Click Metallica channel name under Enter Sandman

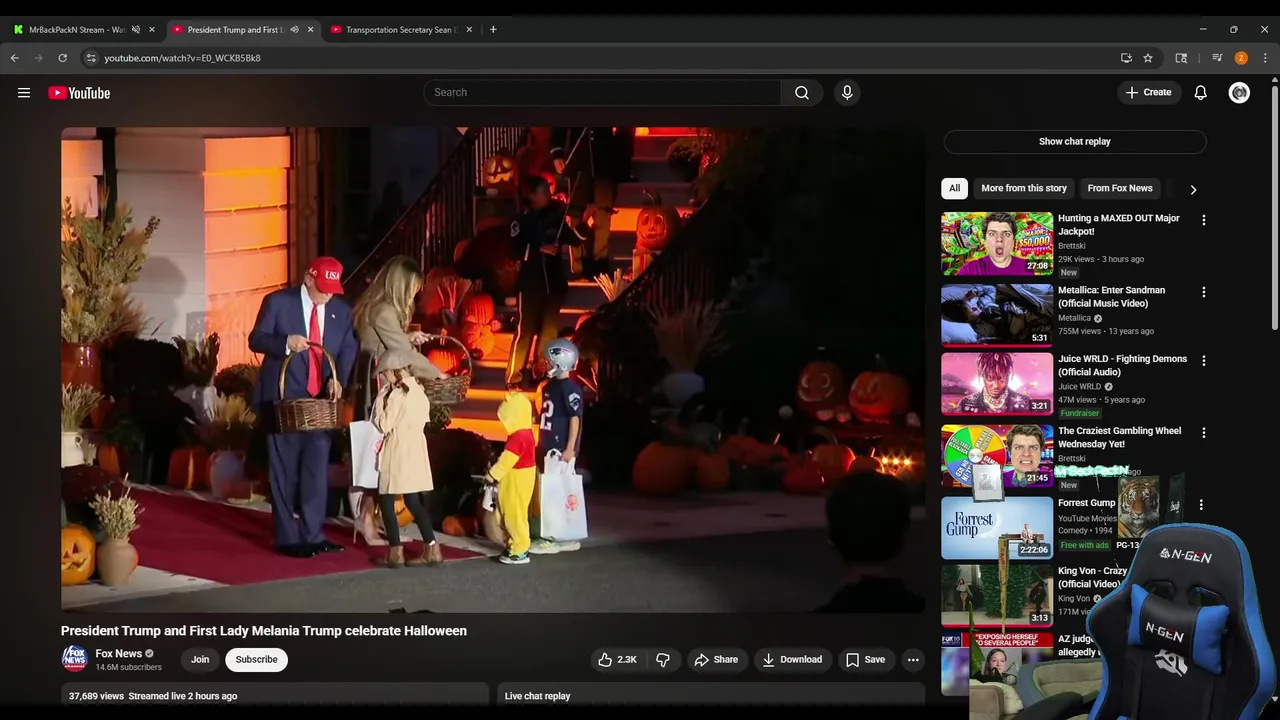pyautogui.click(x=1075, y=318)
